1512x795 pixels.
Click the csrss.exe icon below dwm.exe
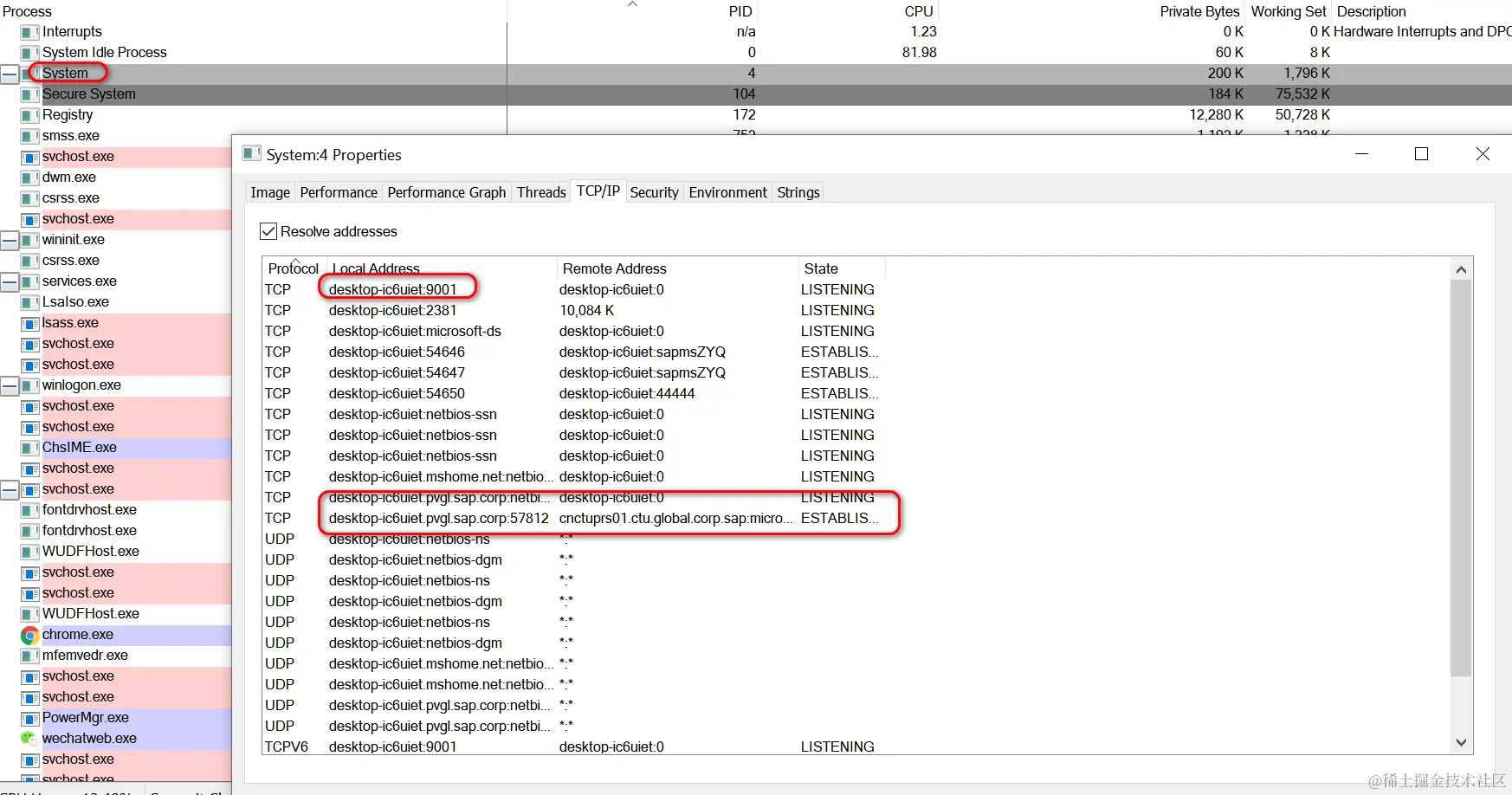[30, 198]
